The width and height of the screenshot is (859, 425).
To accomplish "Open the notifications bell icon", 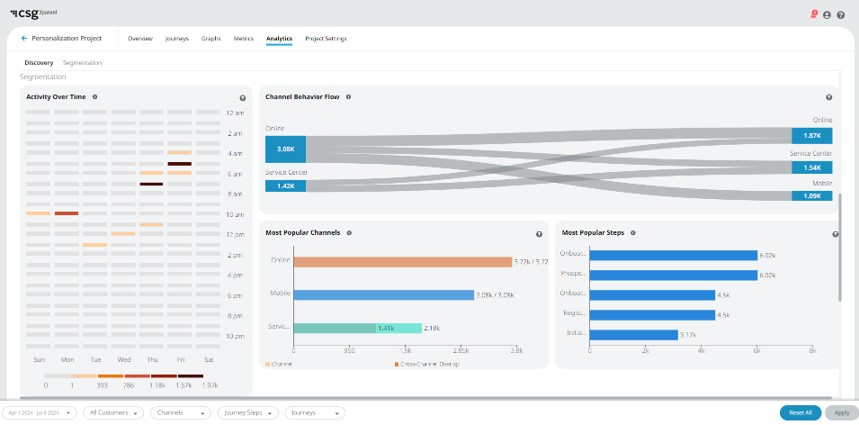I will click(813, 15).
